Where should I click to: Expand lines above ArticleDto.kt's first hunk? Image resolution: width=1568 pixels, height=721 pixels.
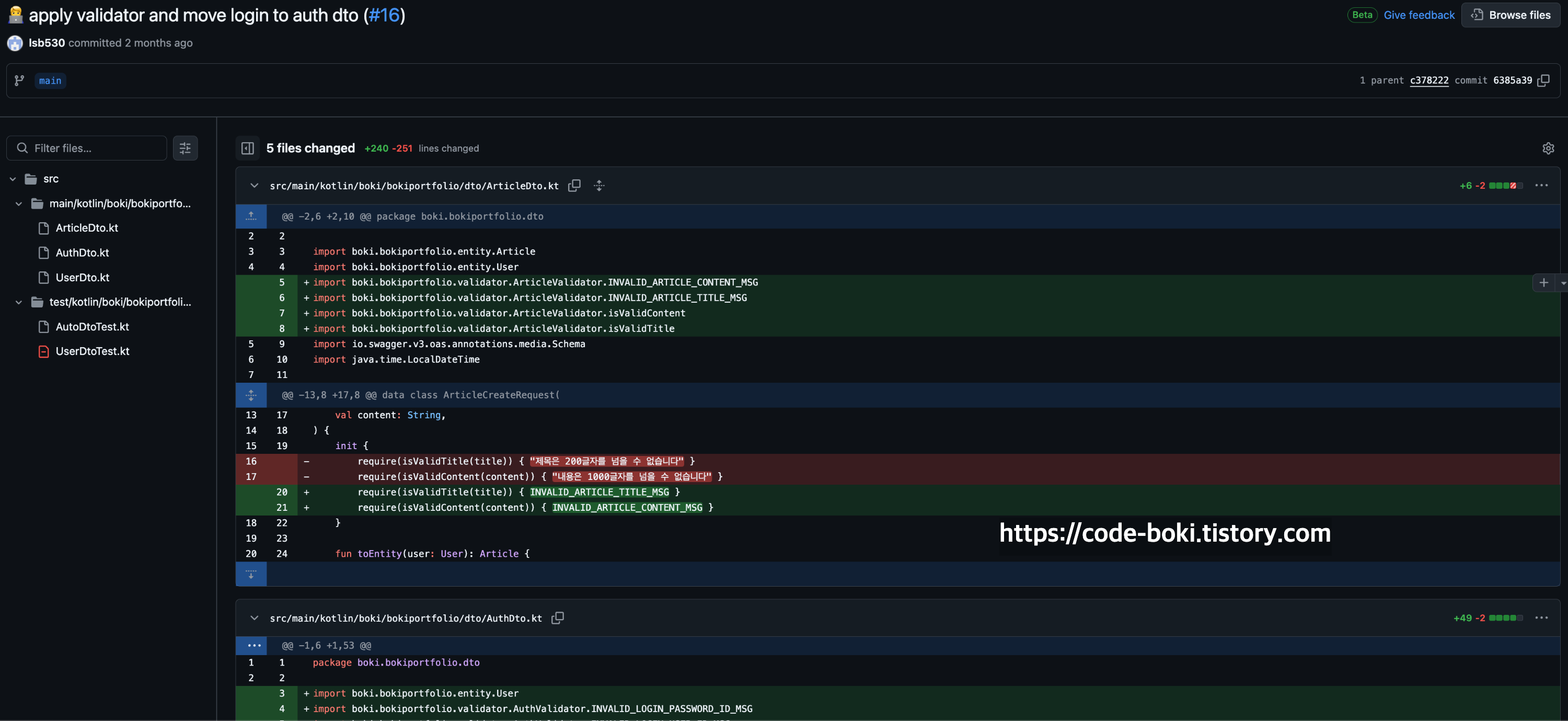251,216
